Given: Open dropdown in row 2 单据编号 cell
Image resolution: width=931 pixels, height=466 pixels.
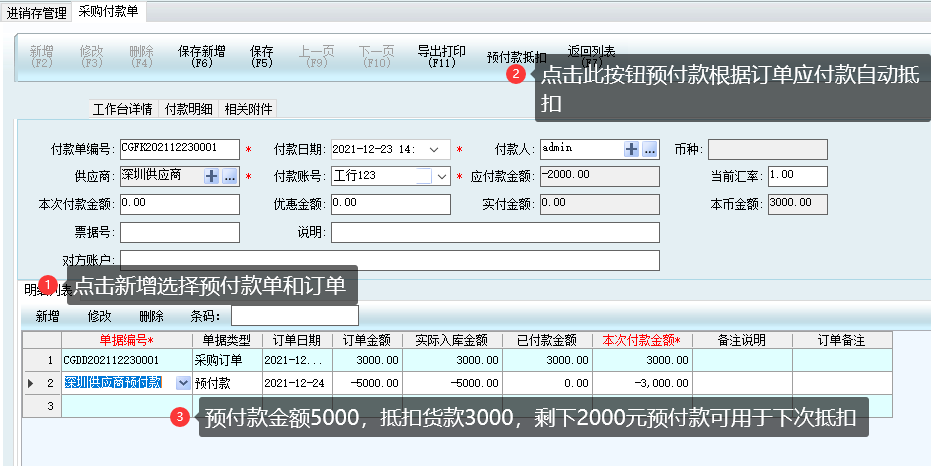Looking at the screenshot, I should pos(182,382).
